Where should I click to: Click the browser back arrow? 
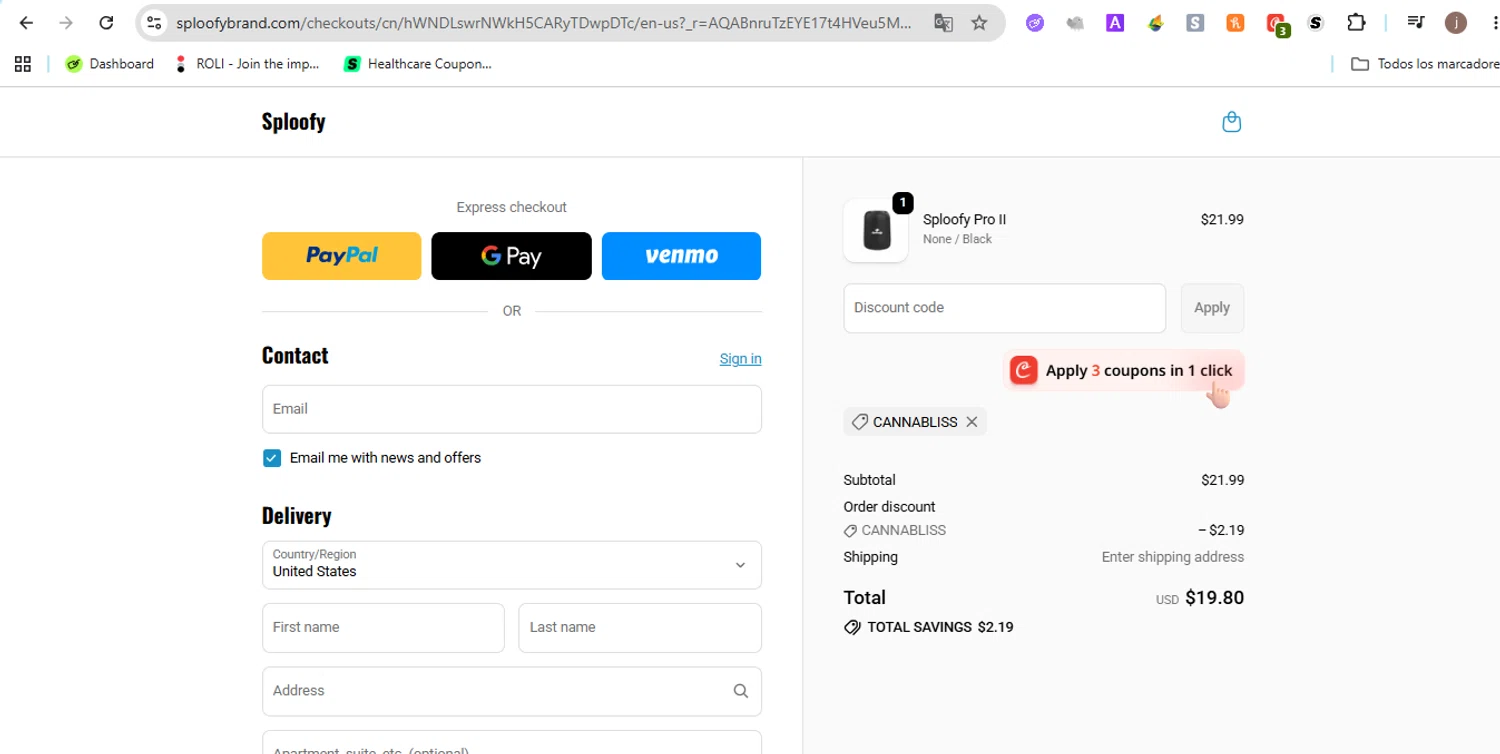(x=26, y=22)
